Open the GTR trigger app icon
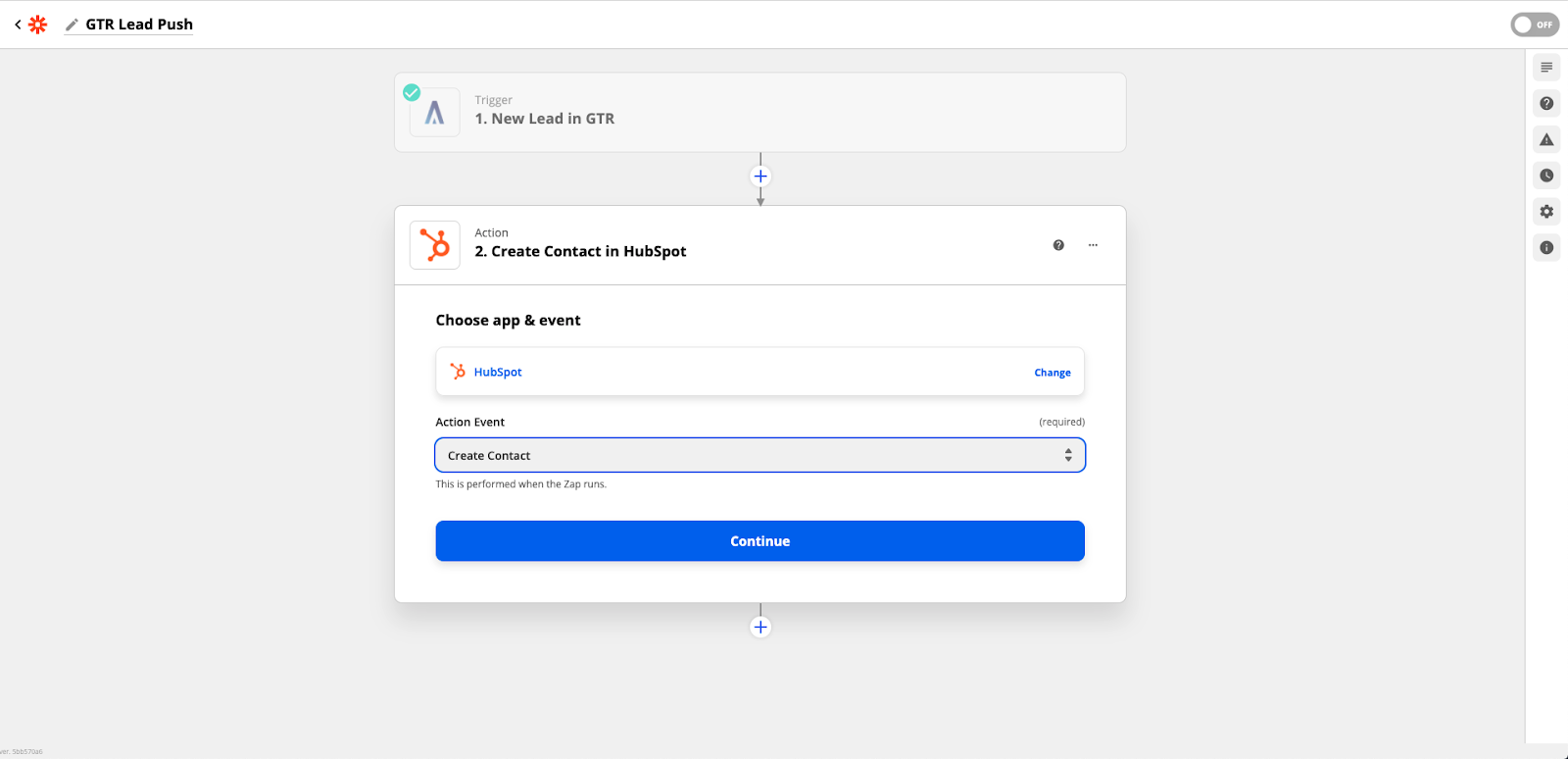Viewport: 1568px width, 759px height. (435, 113)
